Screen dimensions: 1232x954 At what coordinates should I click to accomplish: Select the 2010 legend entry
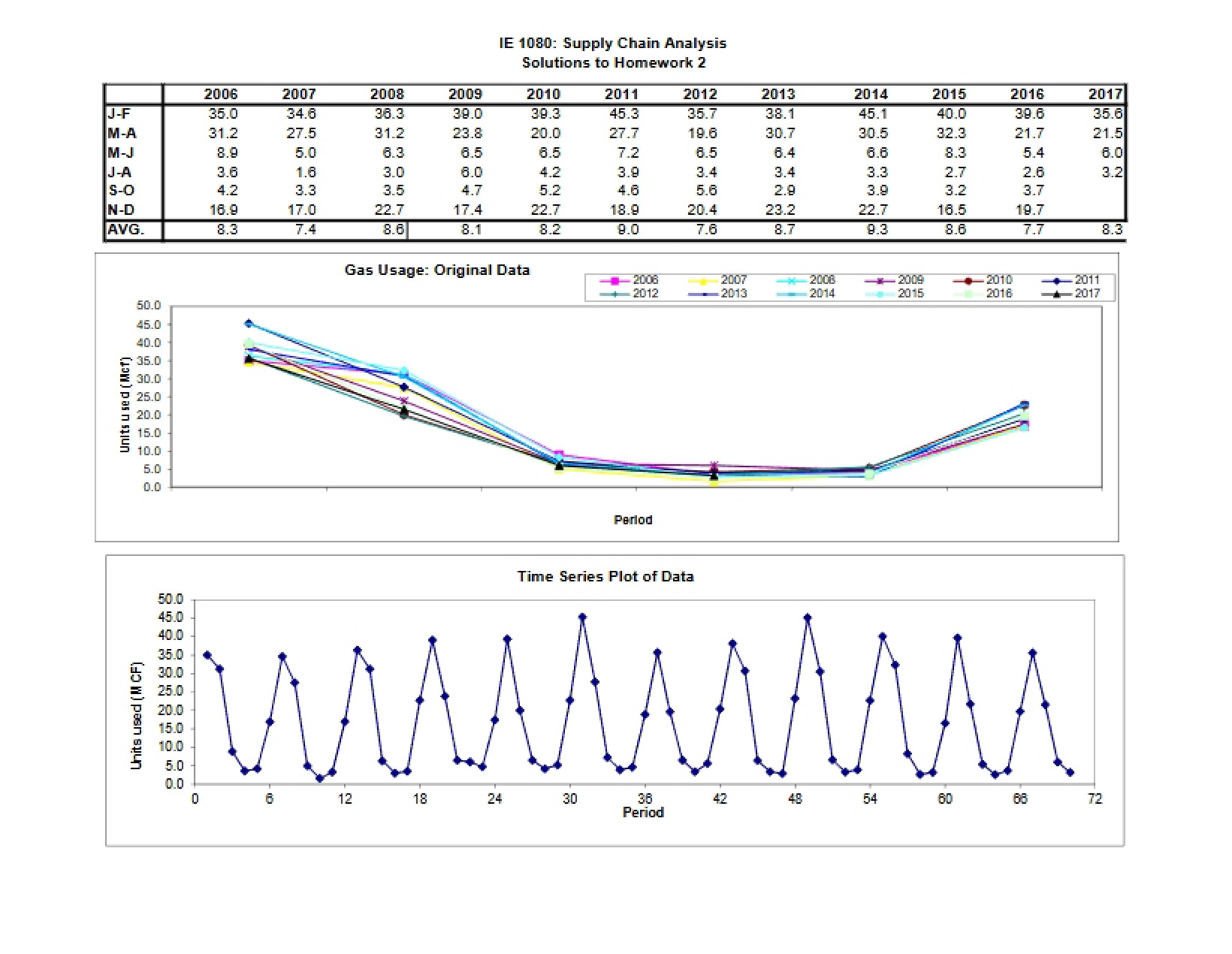click(982, 280)
